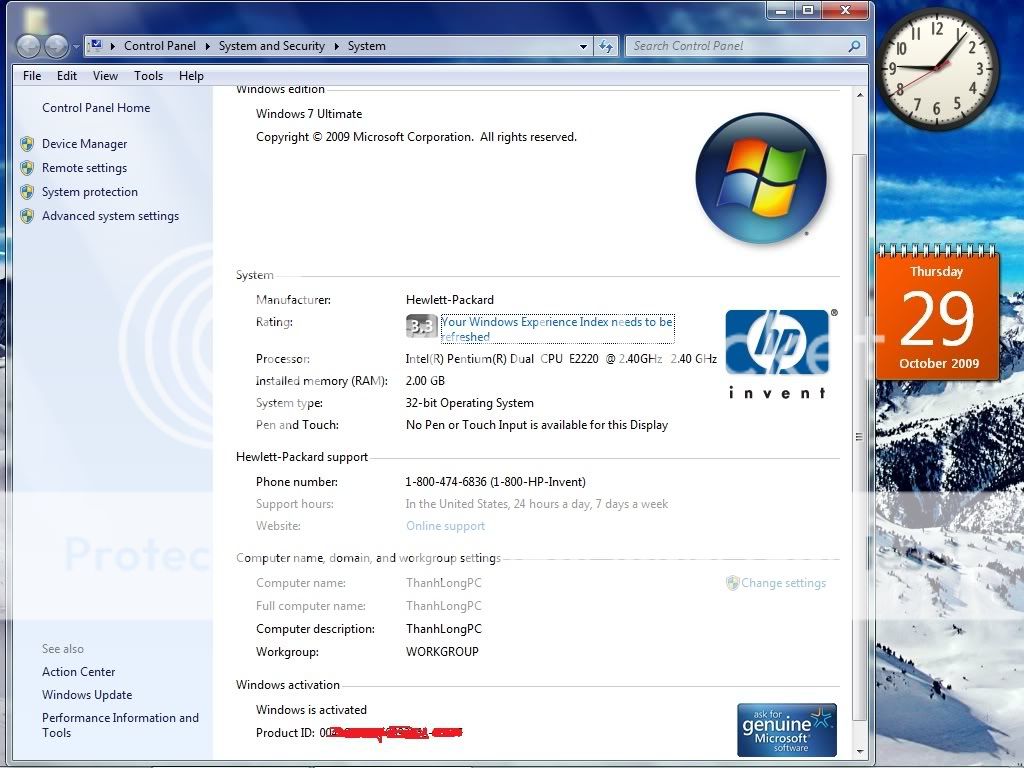
Task: Type in the Search Control Panel field
Action: (736, 46)
